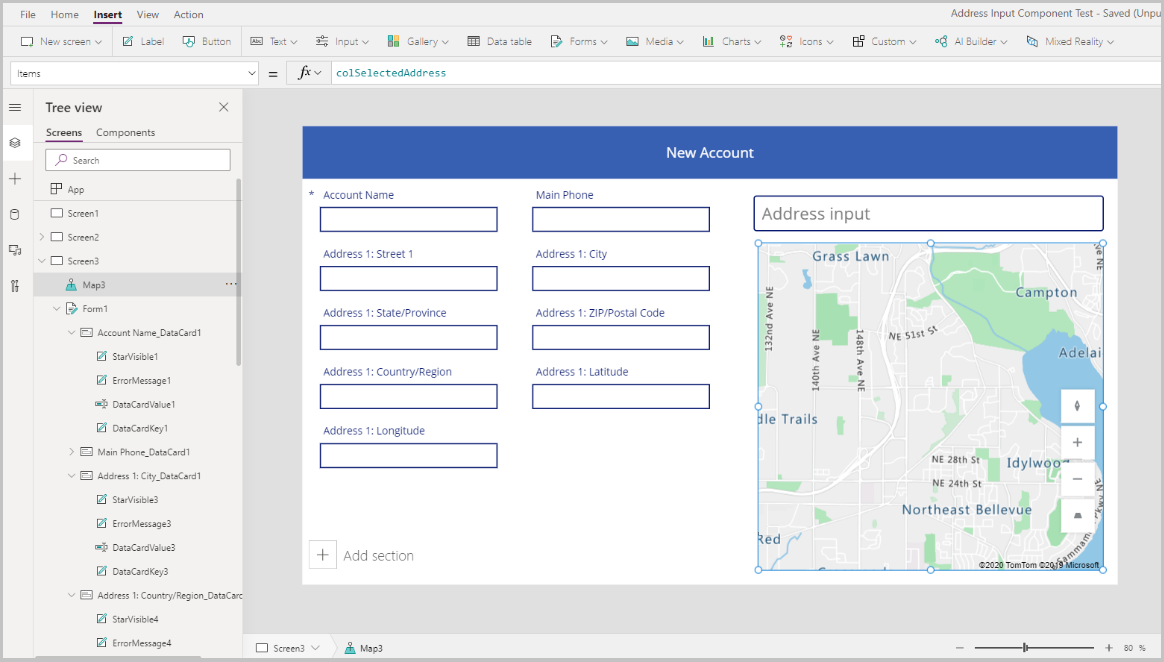Open the Items property dropdown
Image resolution: width=1164 pixels, height=662 pixels.
click(251, 73)
